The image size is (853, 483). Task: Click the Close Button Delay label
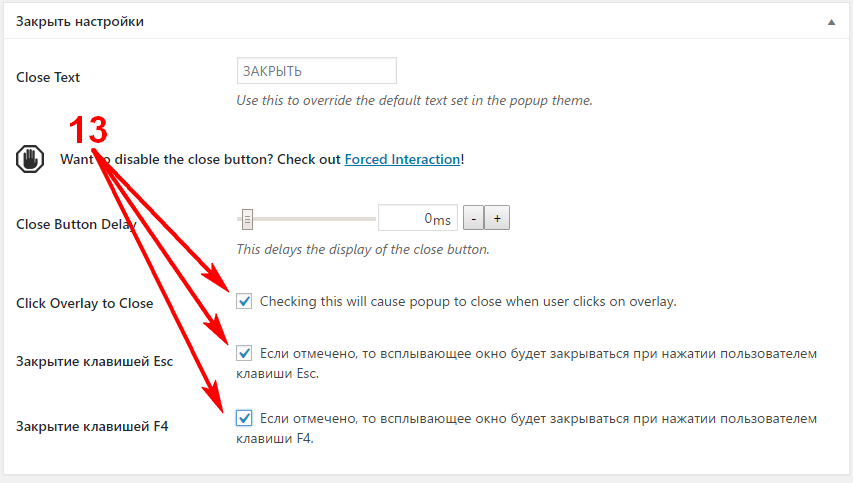(76, 224)
